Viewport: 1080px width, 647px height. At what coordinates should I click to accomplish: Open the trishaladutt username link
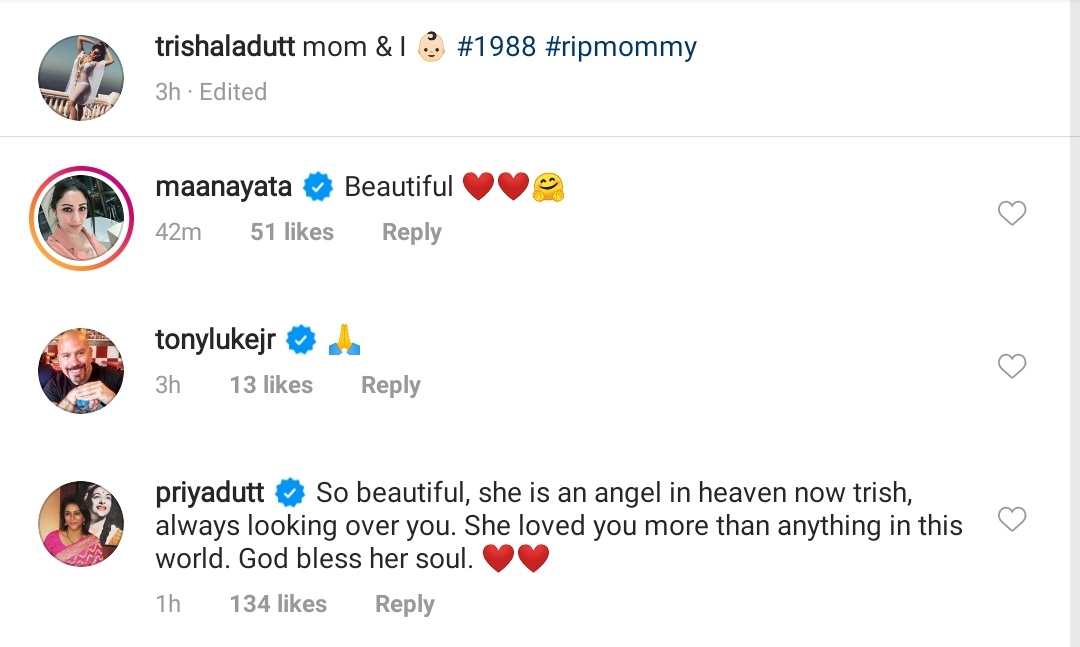[x=225, y=47]
